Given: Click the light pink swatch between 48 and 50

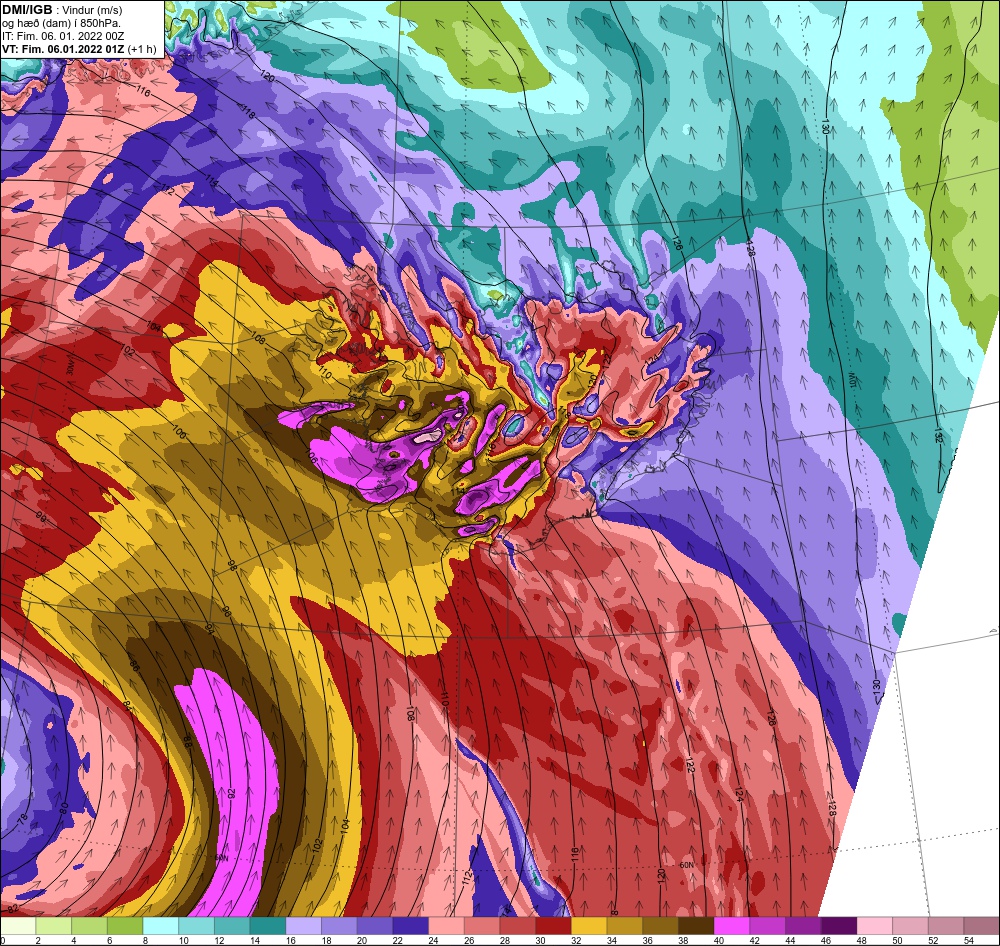Looking at the screenshot, I should [x=876, y=926].
